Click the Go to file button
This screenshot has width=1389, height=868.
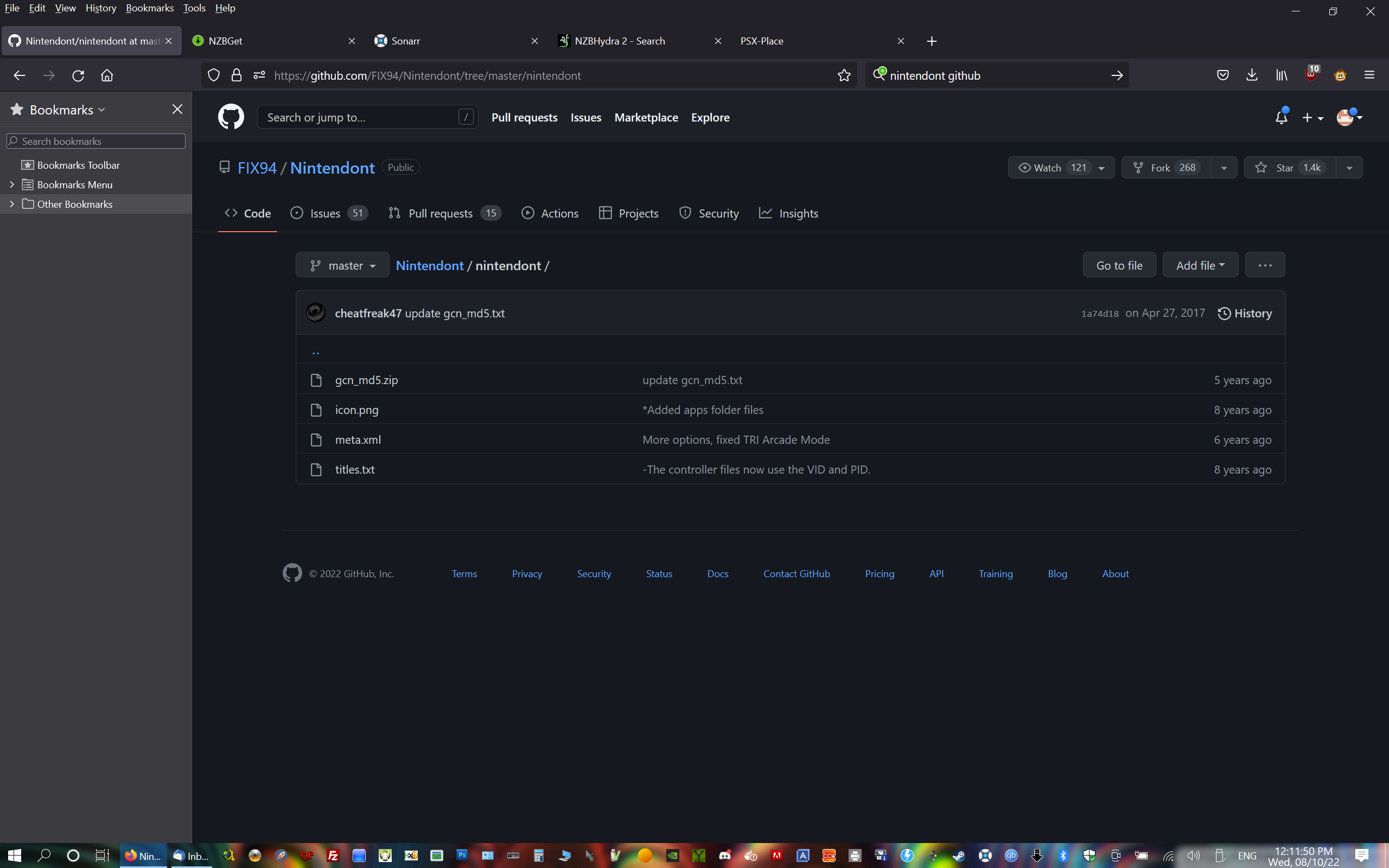pos(1119,265)
